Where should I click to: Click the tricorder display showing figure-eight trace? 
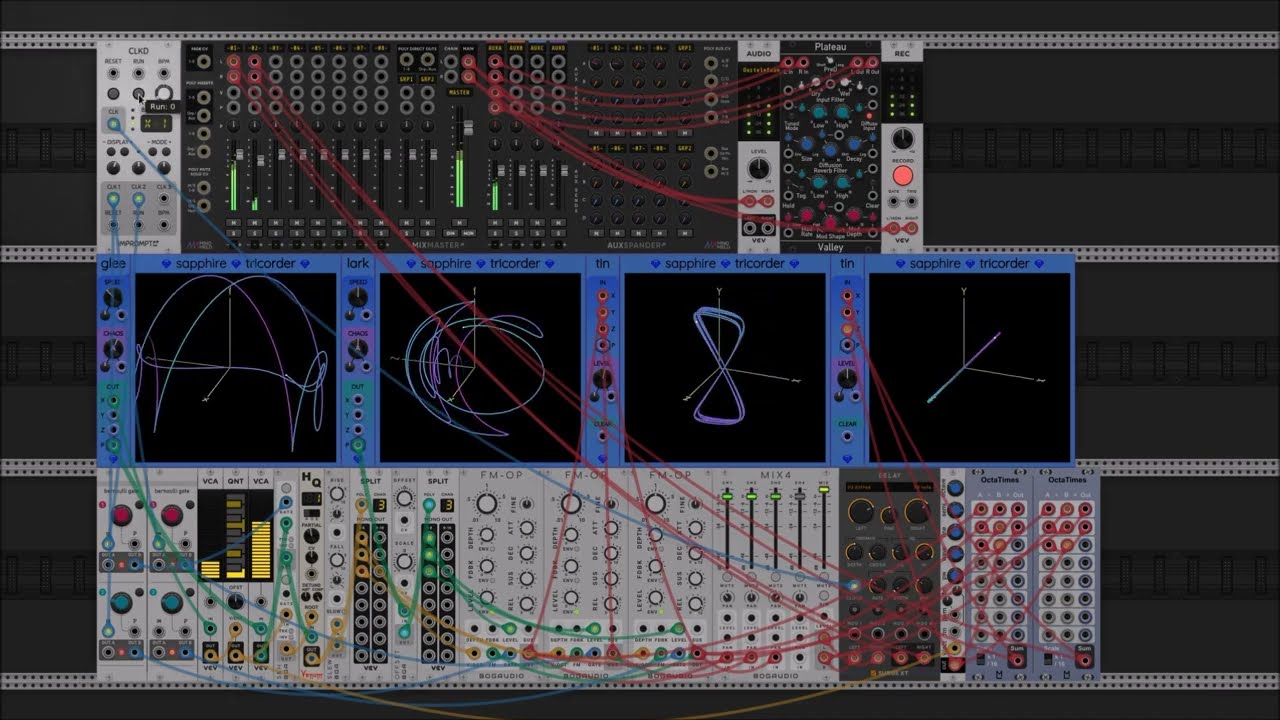(x=725, y=368)
